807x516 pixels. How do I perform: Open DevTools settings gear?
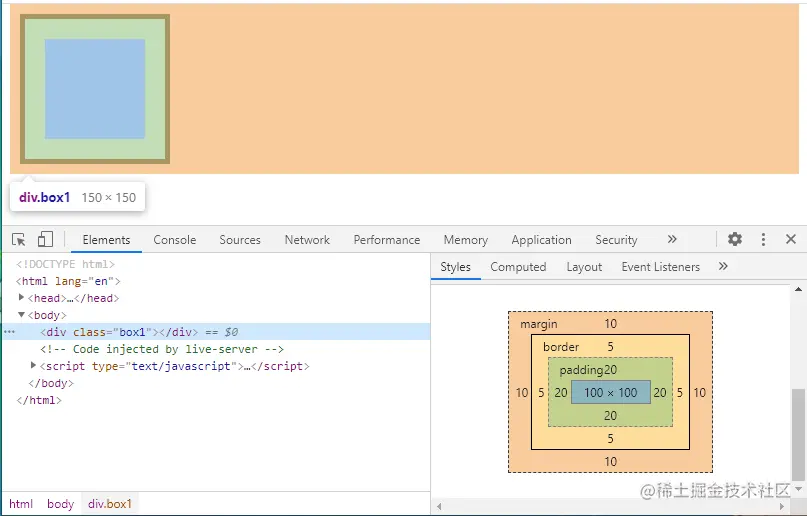(734, 239)
